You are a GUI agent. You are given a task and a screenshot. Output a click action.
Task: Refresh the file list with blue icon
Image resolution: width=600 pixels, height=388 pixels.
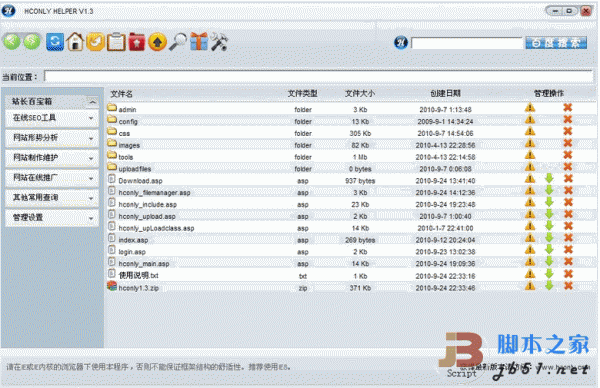pos(55,42)
